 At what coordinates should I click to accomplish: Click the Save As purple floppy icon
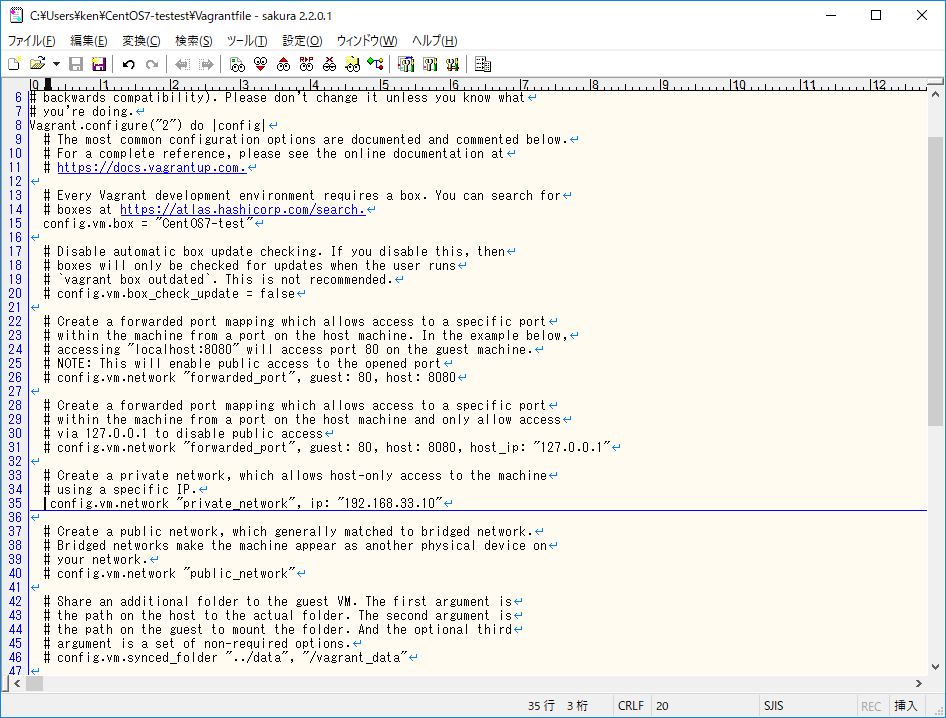tap(99, 64)
